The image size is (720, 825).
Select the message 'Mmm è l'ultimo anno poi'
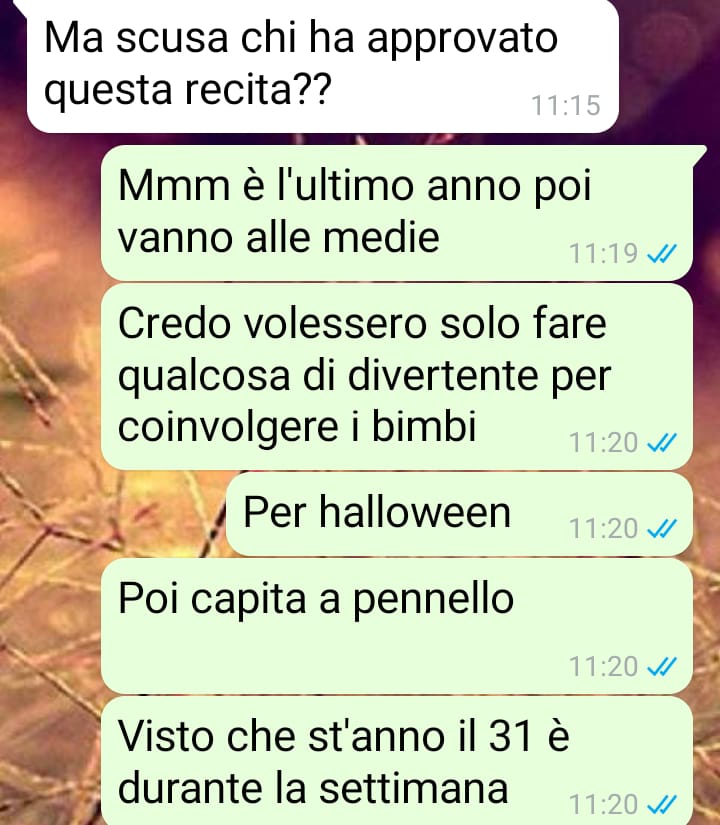(397, 213)
